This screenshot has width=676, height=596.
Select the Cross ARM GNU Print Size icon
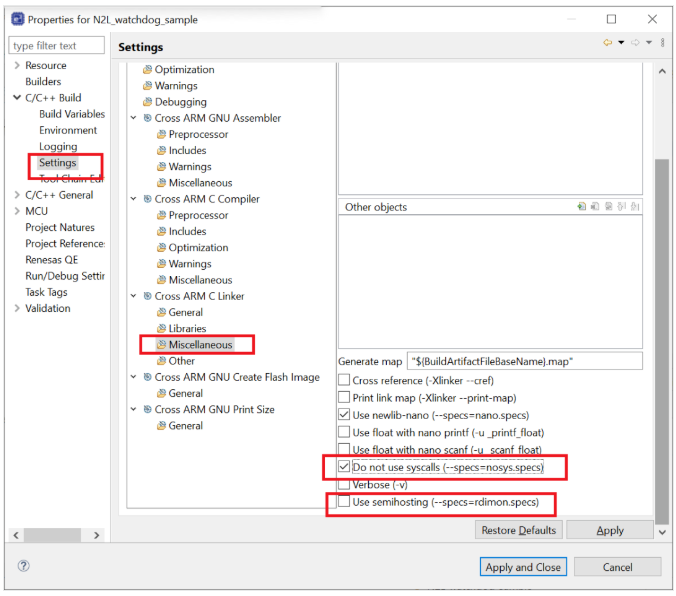147,409
